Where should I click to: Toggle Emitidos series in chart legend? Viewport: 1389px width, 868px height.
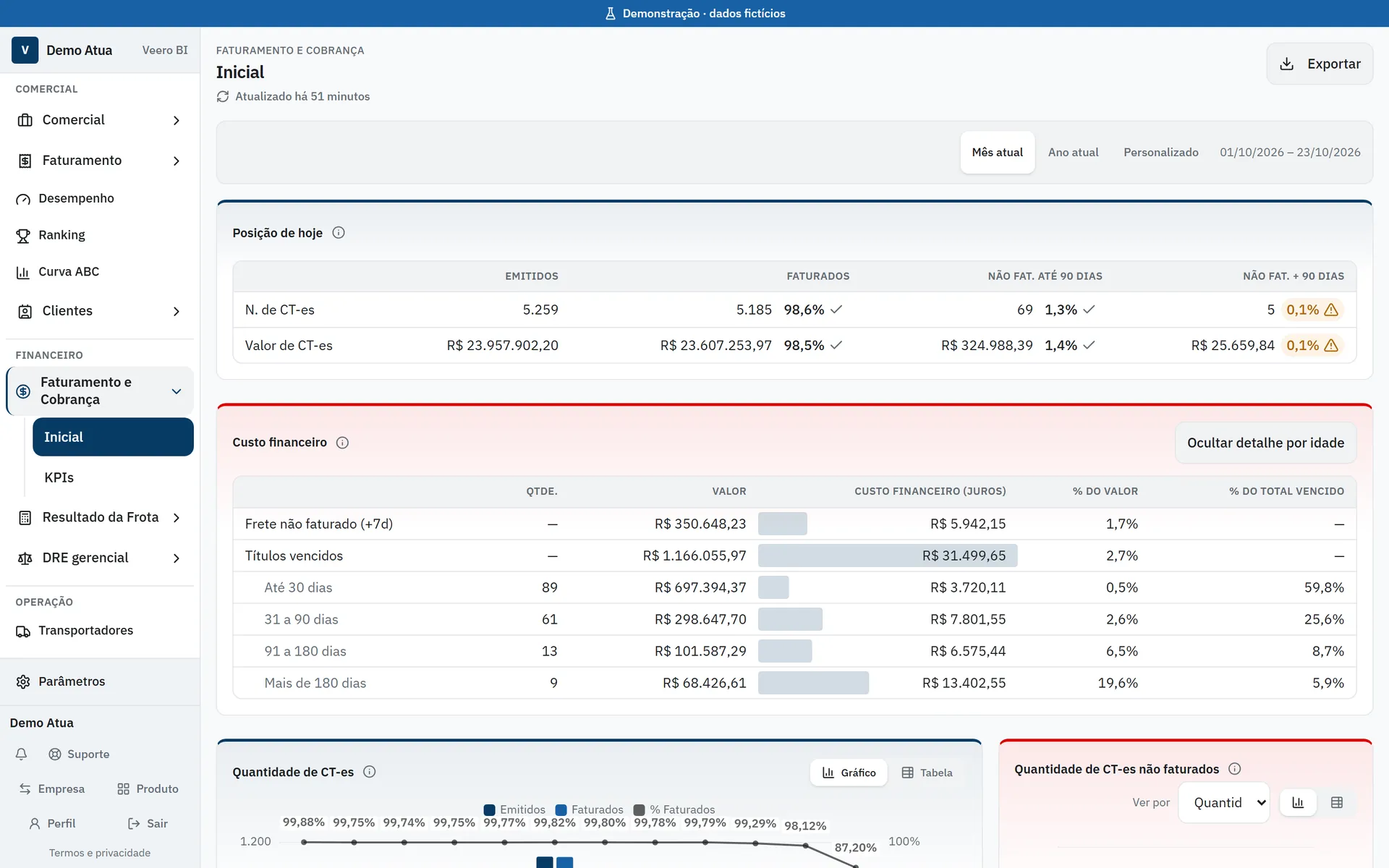[x=514, y=809]
